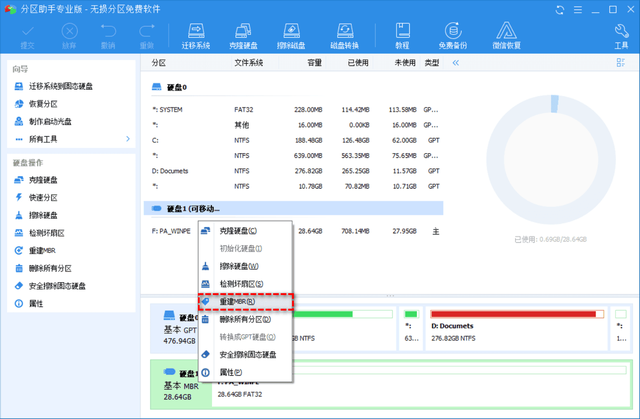Open the 微信恢复 toolbar icon
640x419 pixels.
[507, 36]
